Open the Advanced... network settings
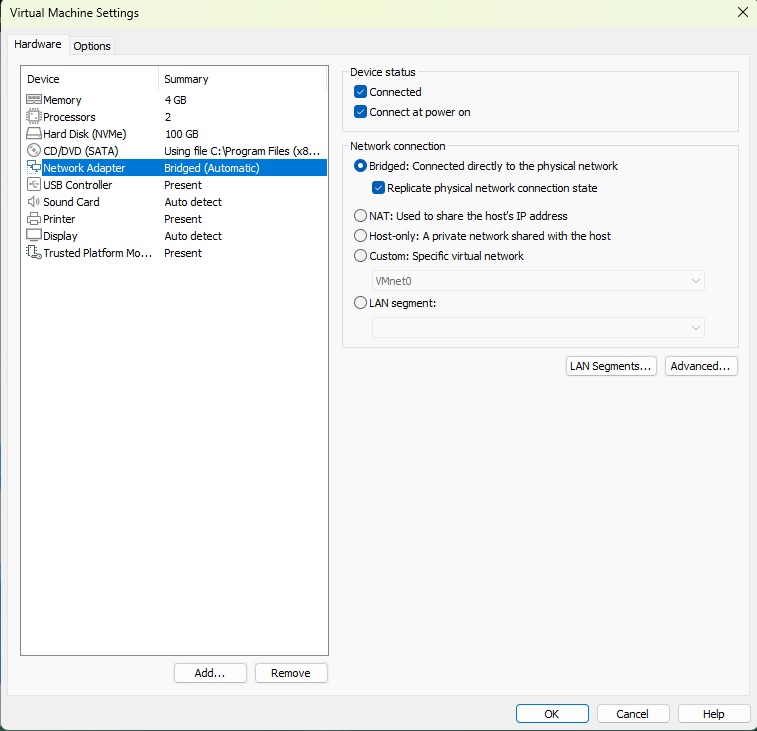 point(702,366)
